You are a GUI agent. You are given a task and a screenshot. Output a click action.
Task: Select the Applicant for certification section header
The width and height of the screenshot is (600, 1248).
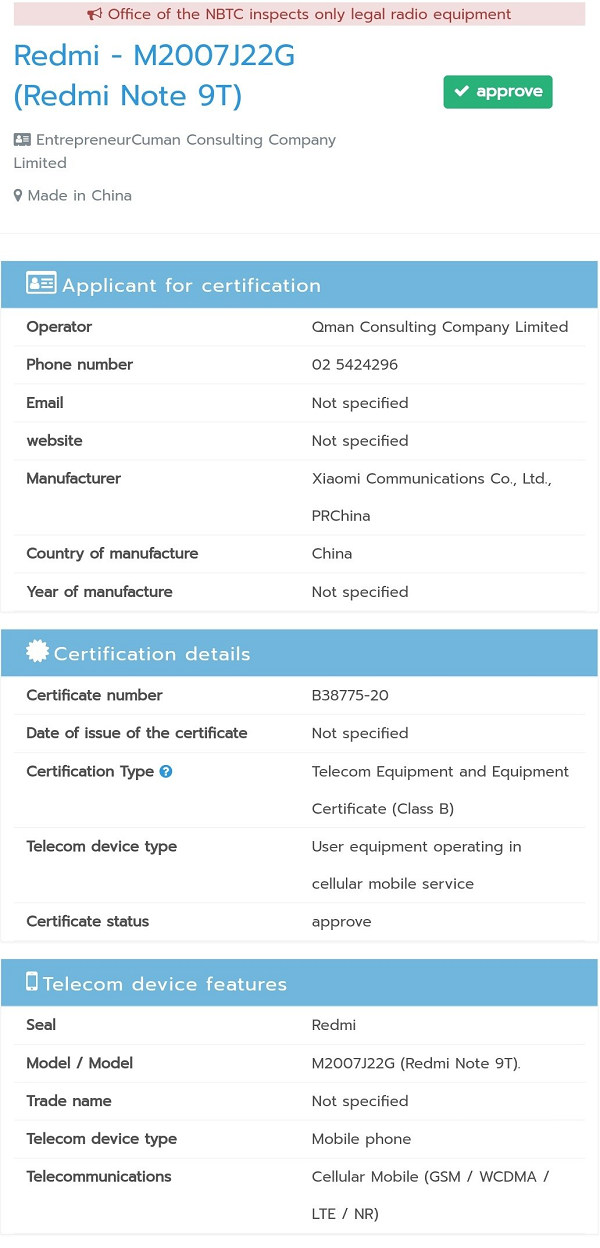191,285
